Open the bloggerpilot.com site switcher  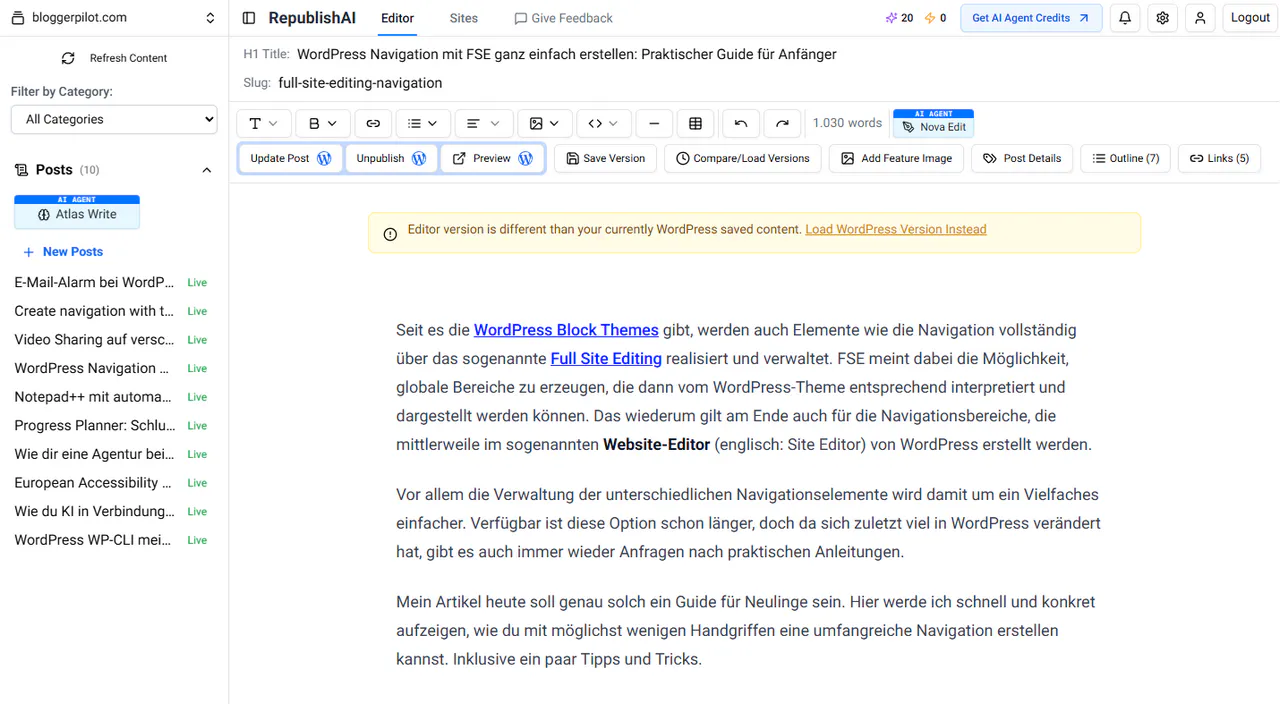click(114, 18)
